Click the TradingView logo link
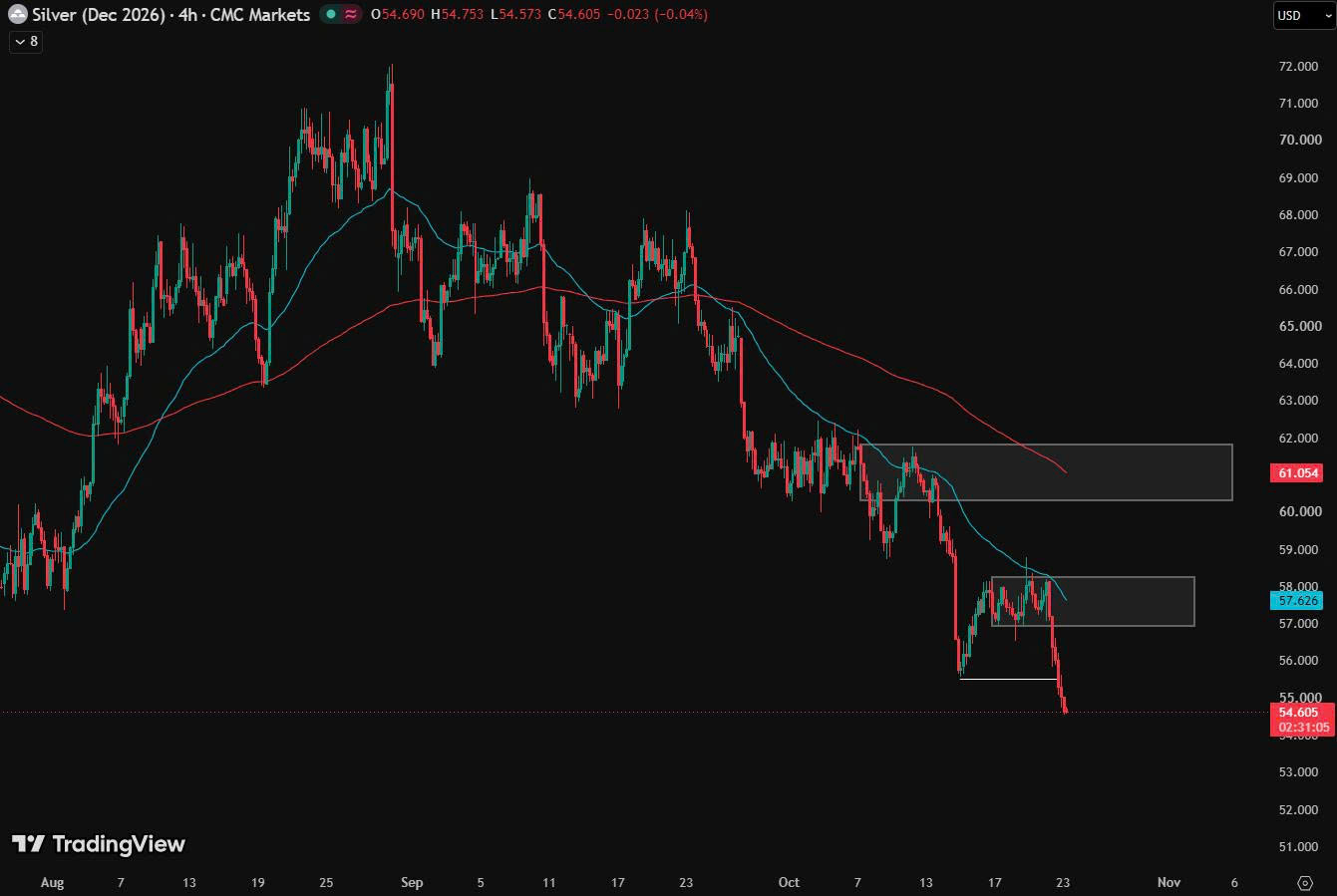This screenshot has height=896, width=1337. tap(98, 844)
